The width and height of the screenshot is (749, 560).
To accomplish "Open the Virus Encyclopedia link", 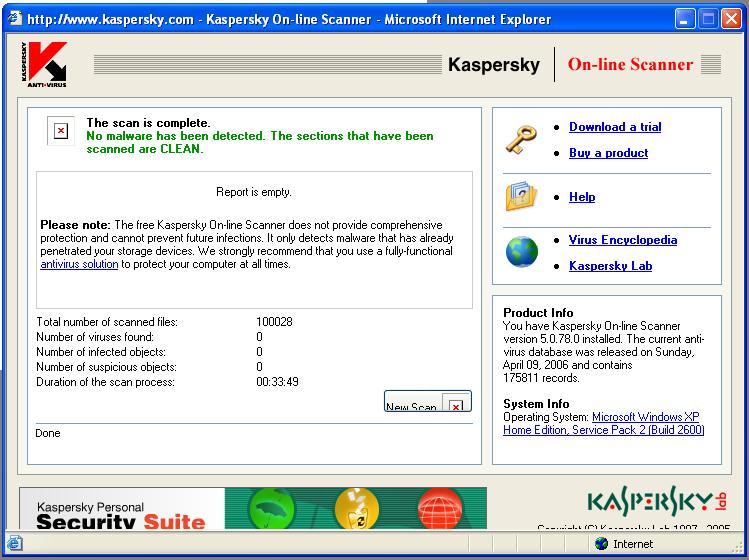I will 622,240.
